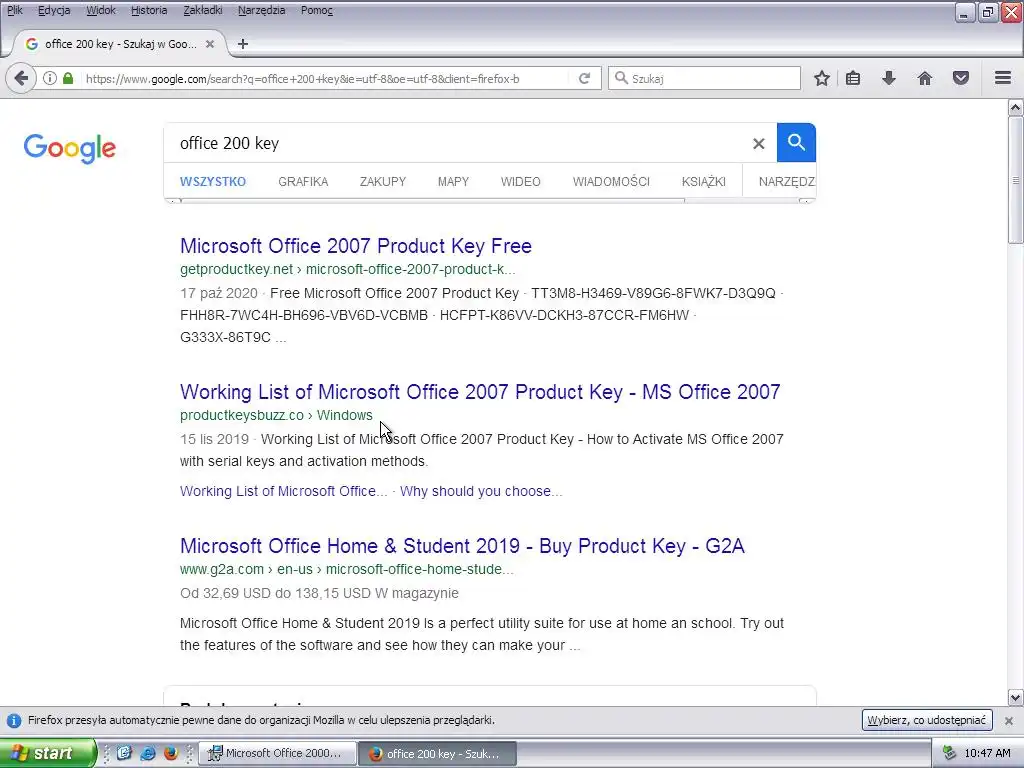Open 'Working List of Microsoft Office 2007 Product Key' result
Image resolution: width=1024 pixels, height=768 pixels.
point(480,392)
